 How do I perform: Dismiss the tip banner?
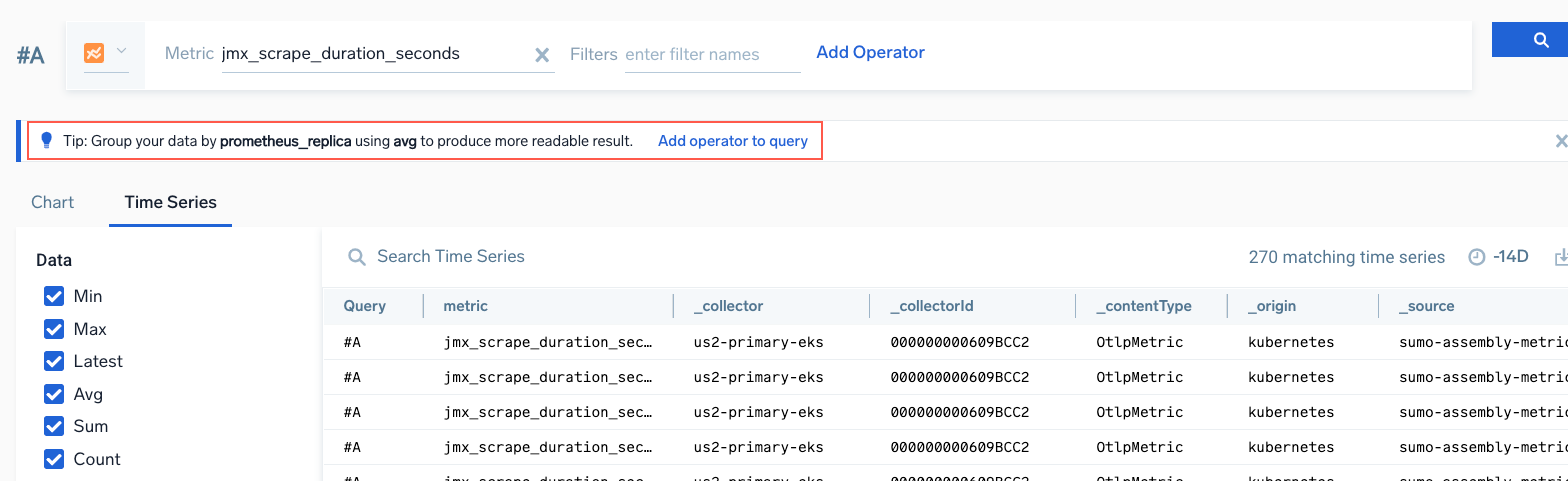(1560, 141)
